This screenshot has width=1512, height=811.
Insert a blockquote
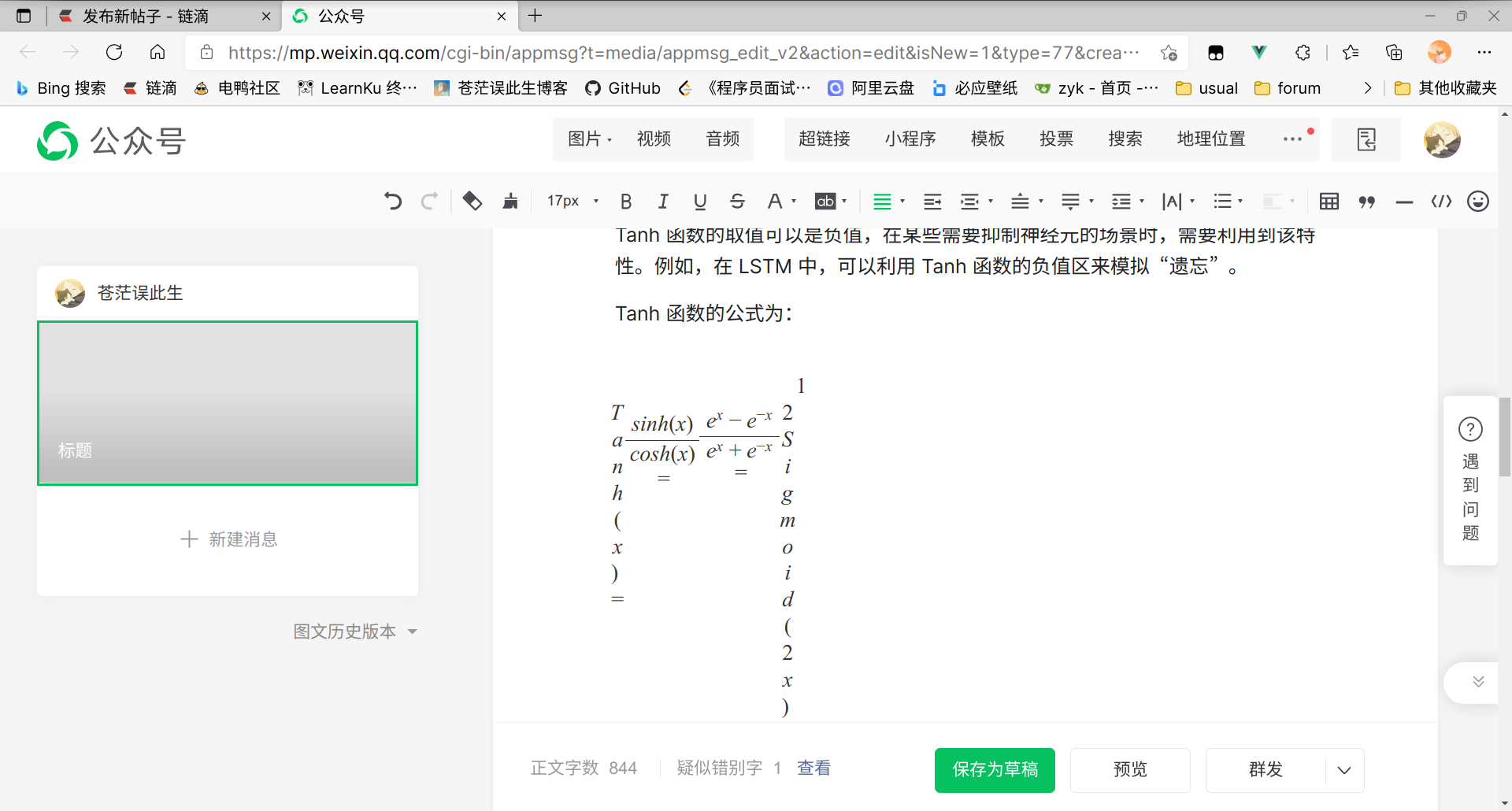coord(1367,201)
